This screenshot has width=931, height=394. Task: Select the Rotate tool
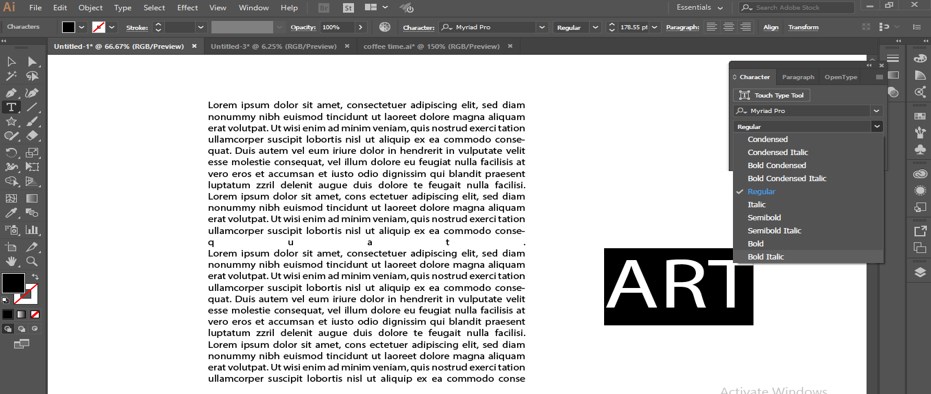click(x=11, y=152)
